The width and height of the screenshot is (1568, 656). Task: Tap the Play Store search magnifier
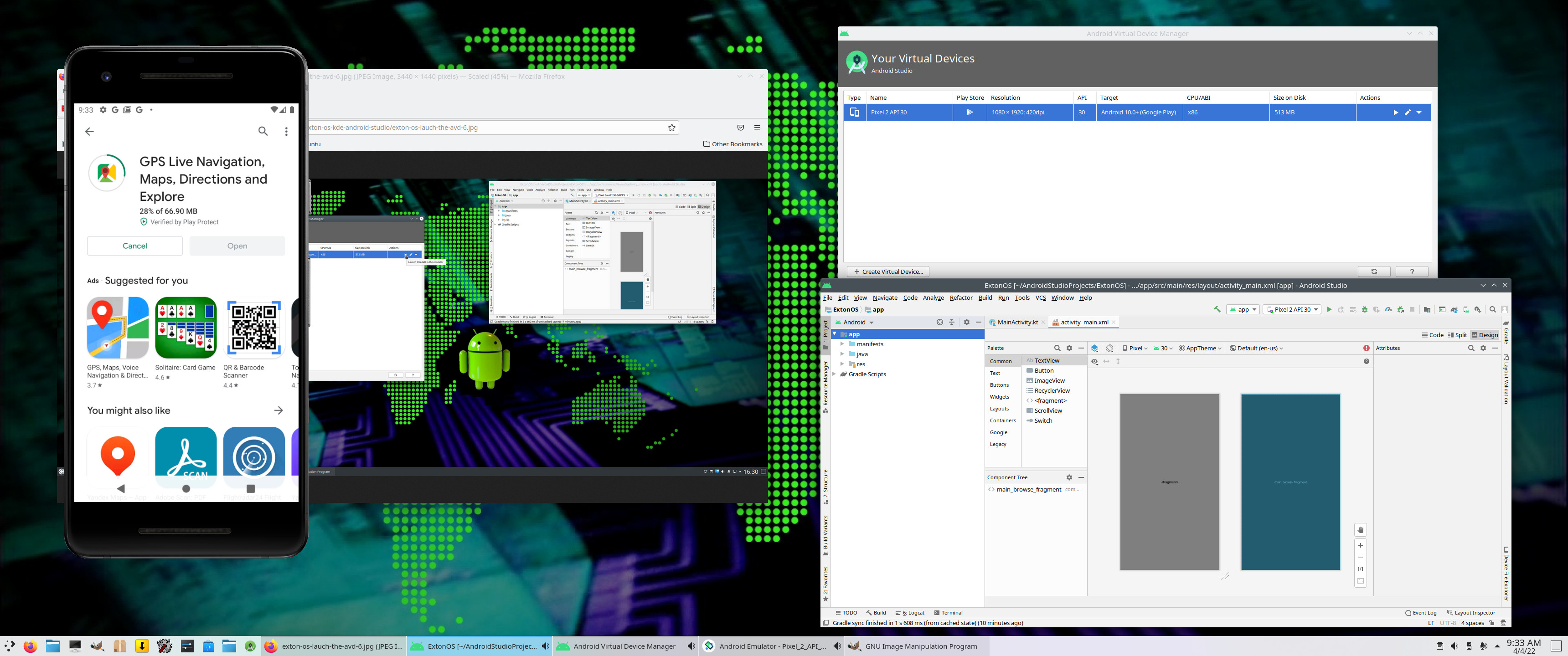tap(263, 132)
